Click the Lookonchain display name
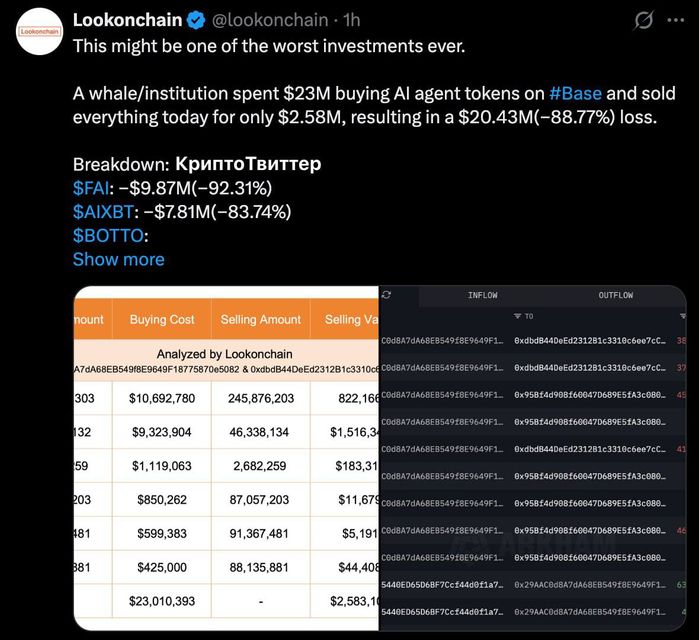 click(x=126, y=20)
